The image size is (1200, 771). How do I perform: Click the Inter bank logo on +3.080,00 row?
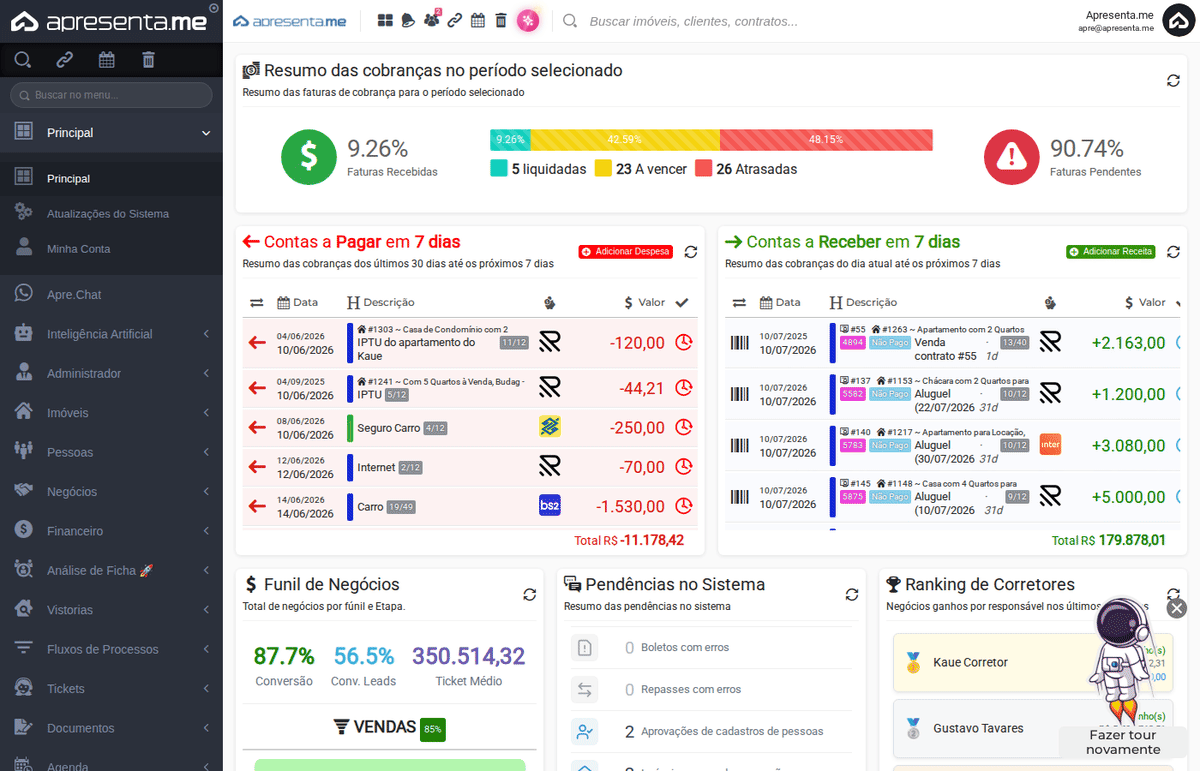pos(1050,445)
